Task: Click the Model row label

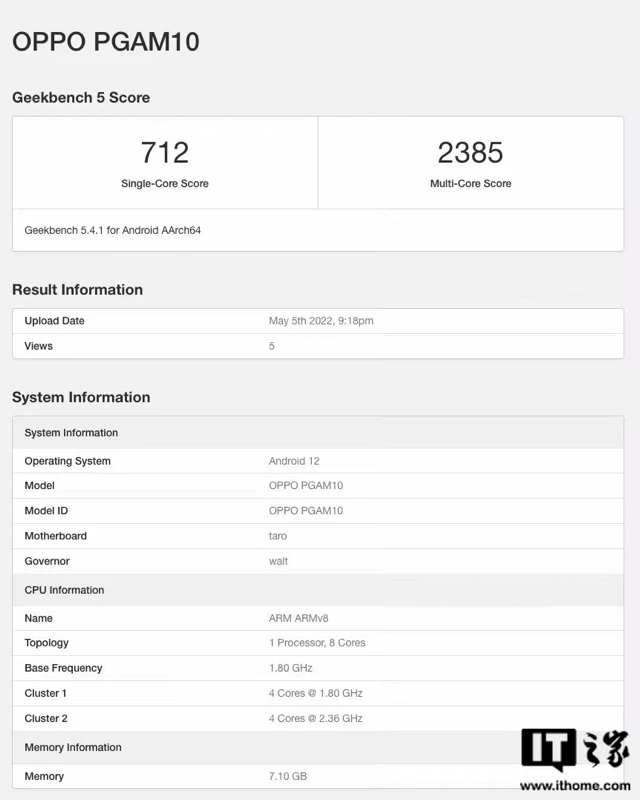Action: click(x=39, y=486)
